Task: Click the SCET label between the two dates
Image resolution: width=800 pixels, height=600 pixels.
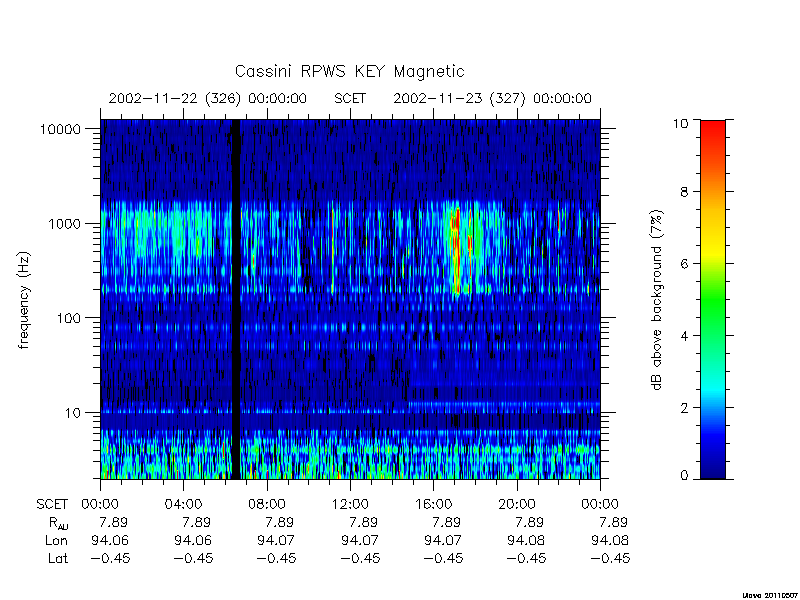Action: tap(350, 98)
